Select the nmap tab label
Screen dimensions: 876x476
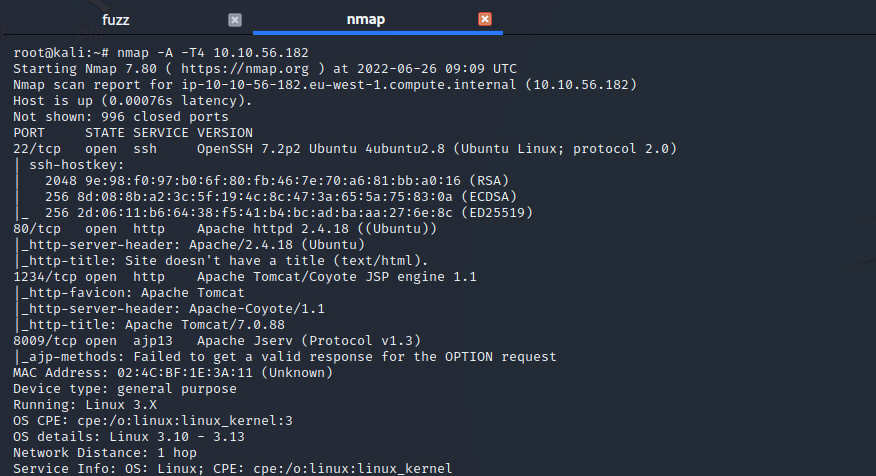(x=366, y=20)
